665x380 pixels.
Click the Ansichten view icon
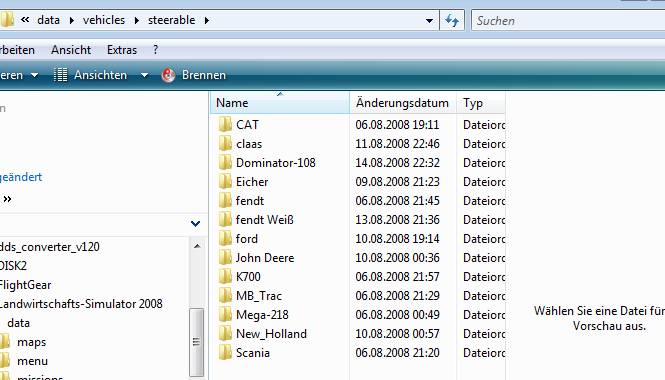tap(60, 75)
